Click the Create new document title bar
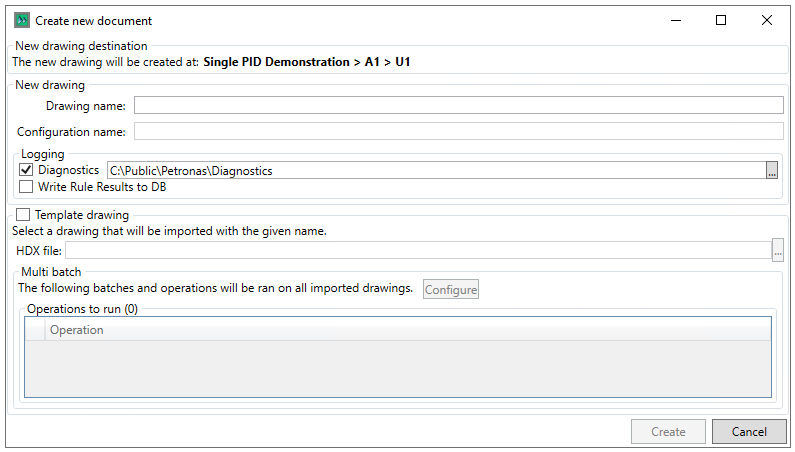Viewport: 795px width, 452px height. tap(350, 20)
